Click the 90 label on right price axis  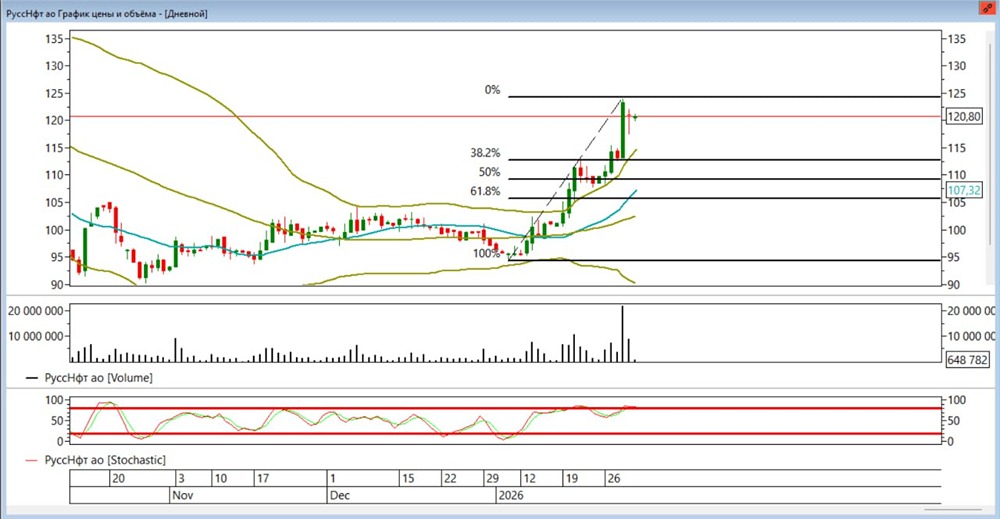tap(953, 285)
